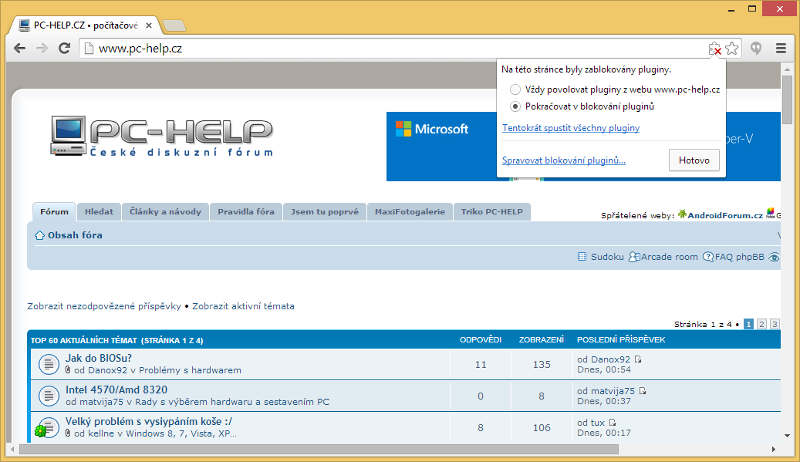Click 'Tentokrát spustit všechny pluginy' link
This screenshot has width=800, height=462.
click(x=570, y=128)
